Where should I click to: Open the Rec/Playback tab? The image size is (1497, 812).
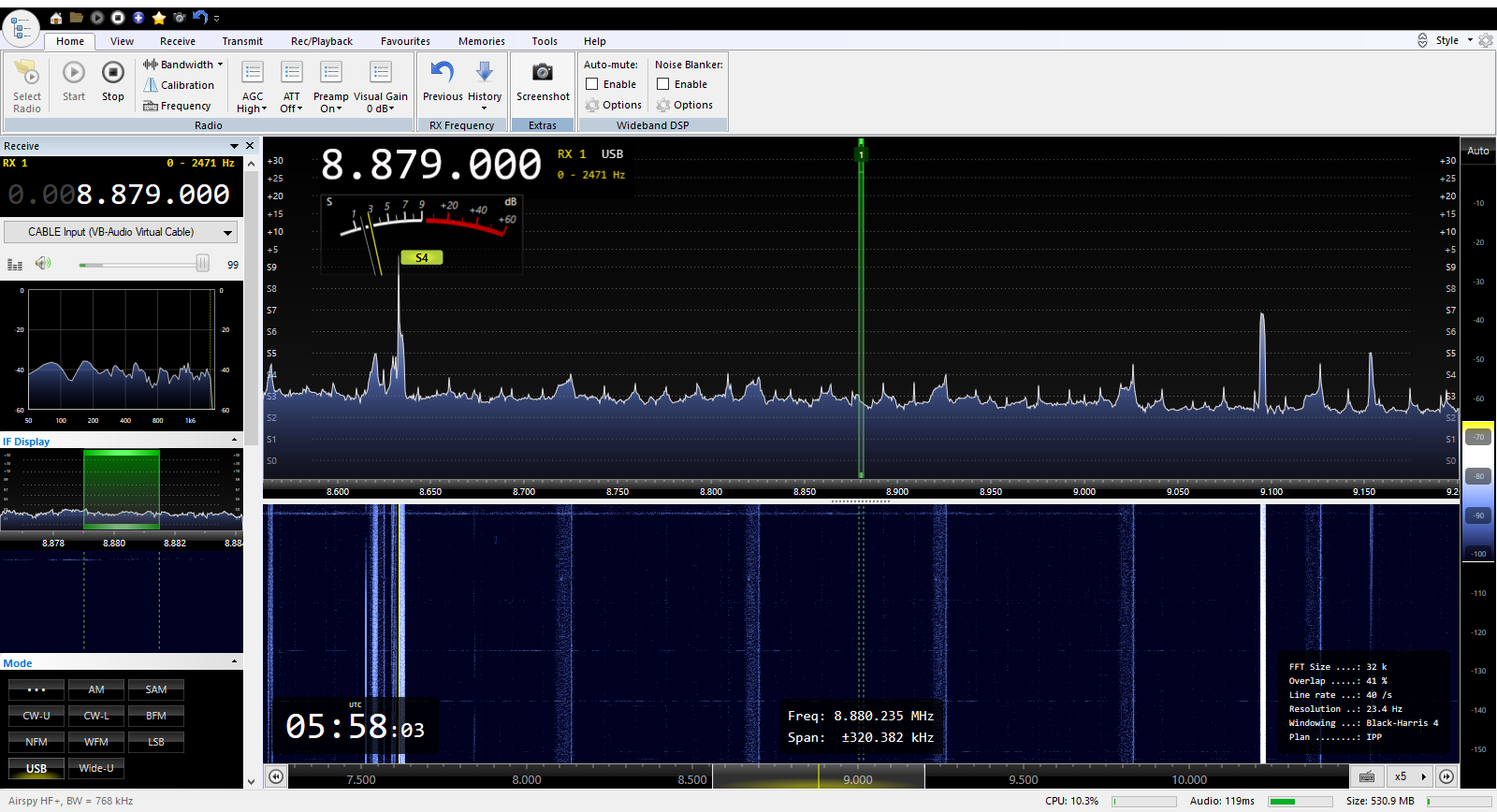(322, 41)
